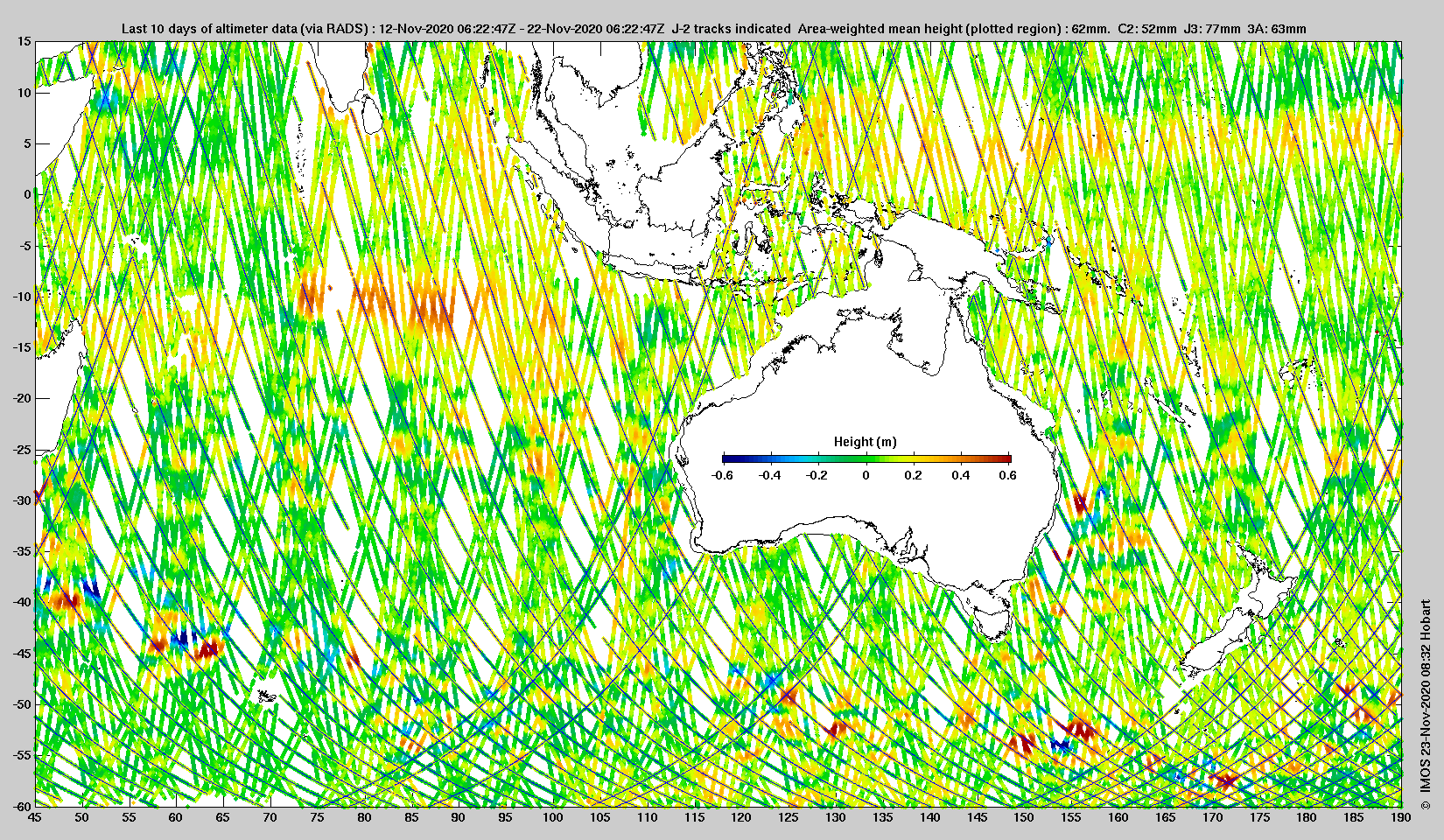Select the '0.4' colorbar tick label

pos(961,475)
